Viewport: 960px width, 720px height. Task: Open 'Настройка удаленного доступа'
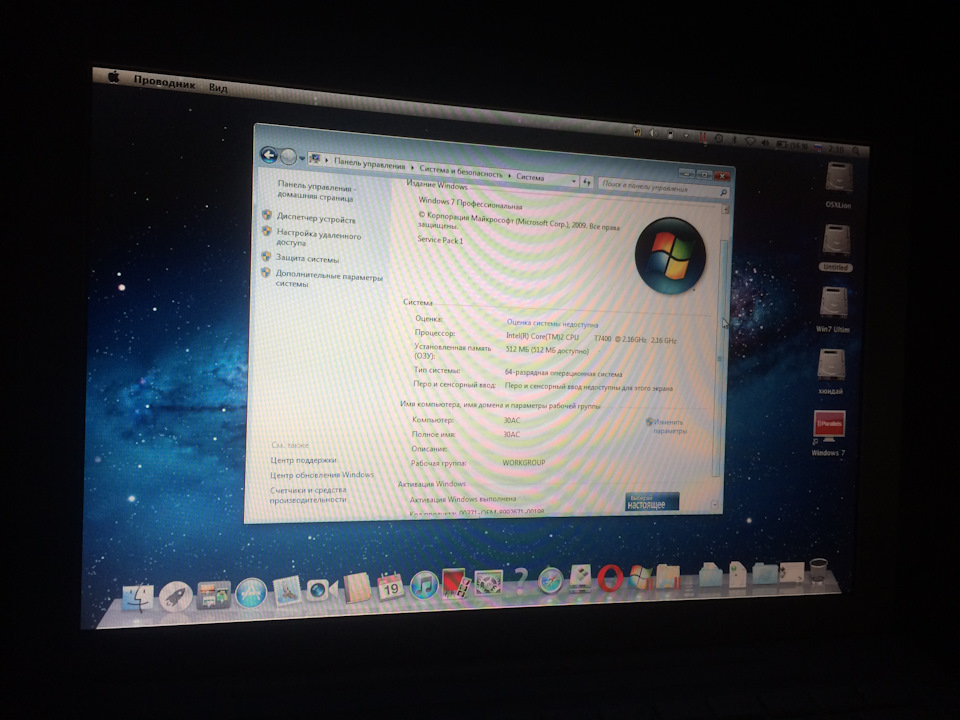[318, 239]
